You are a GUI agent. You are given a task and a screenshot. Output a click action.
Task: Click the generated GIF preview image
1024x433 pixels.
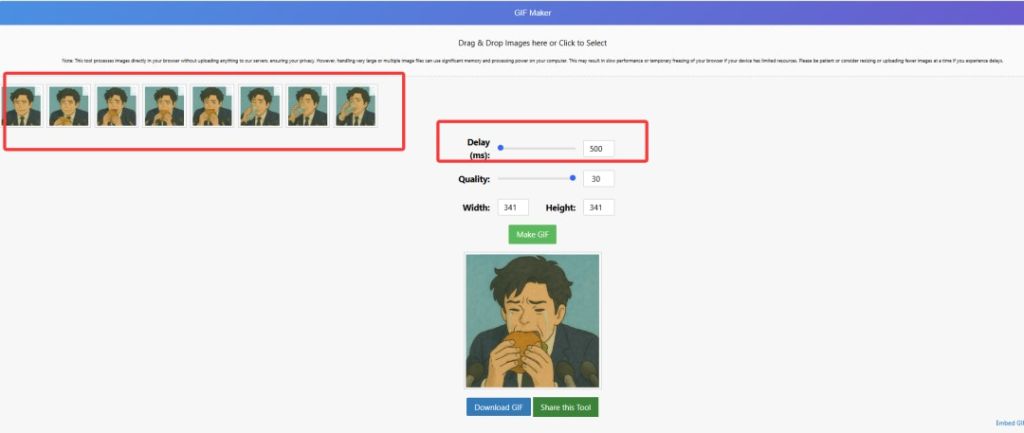pyautogui.click(x=532, y=320)
